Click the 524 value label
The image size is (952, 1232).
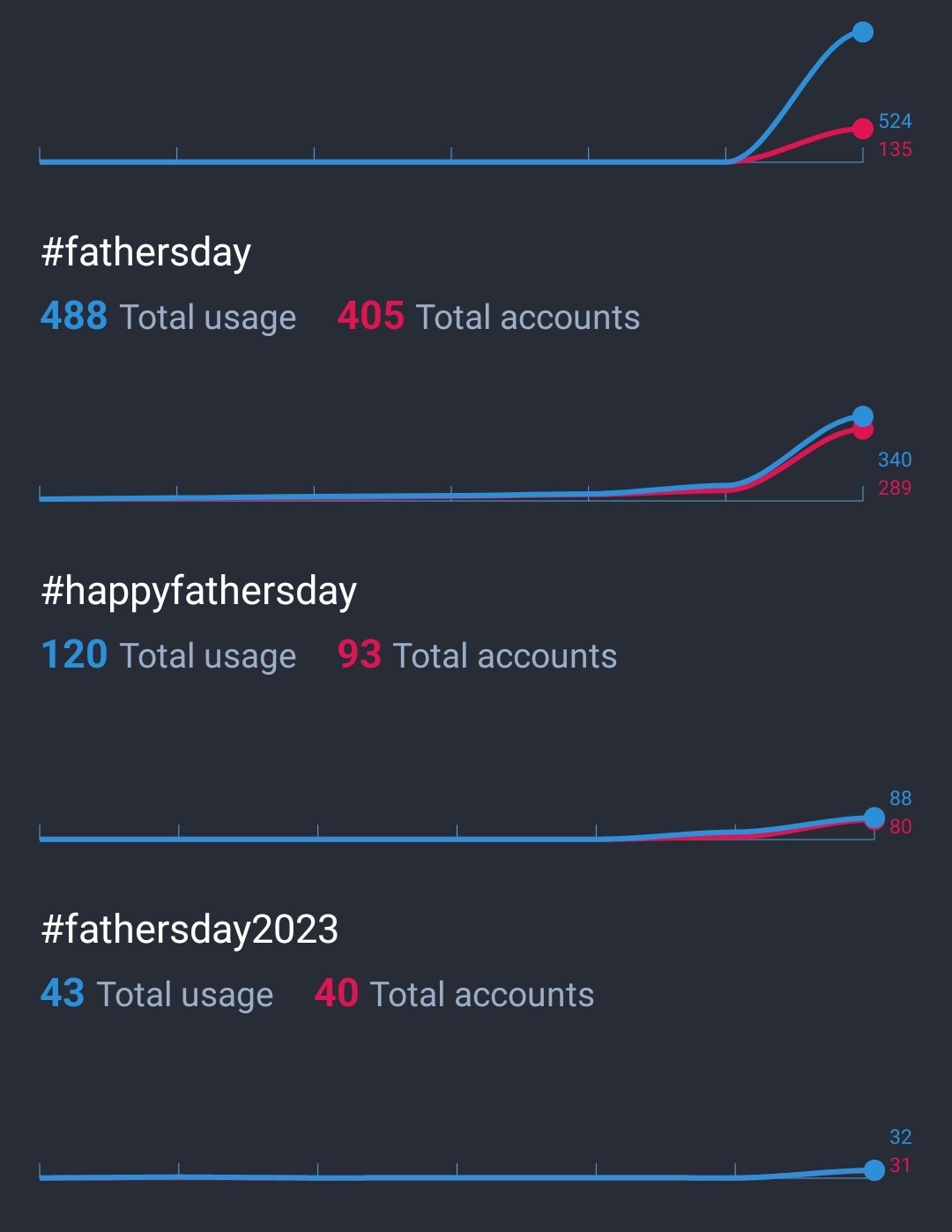click(x=895, y=121)
